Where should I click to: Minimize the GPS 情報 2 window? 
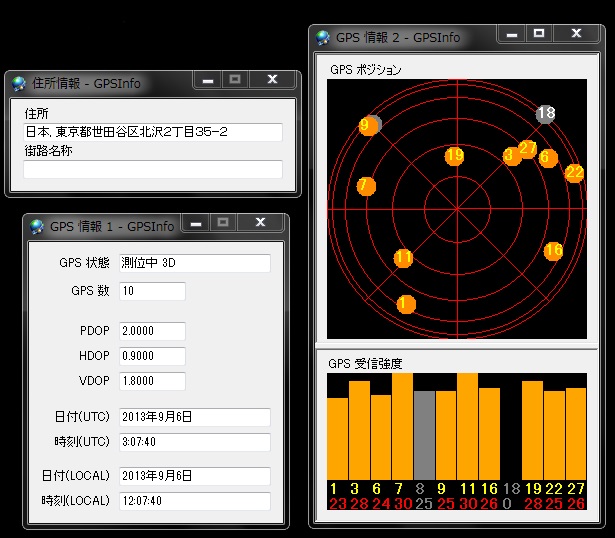click(511, 34)
